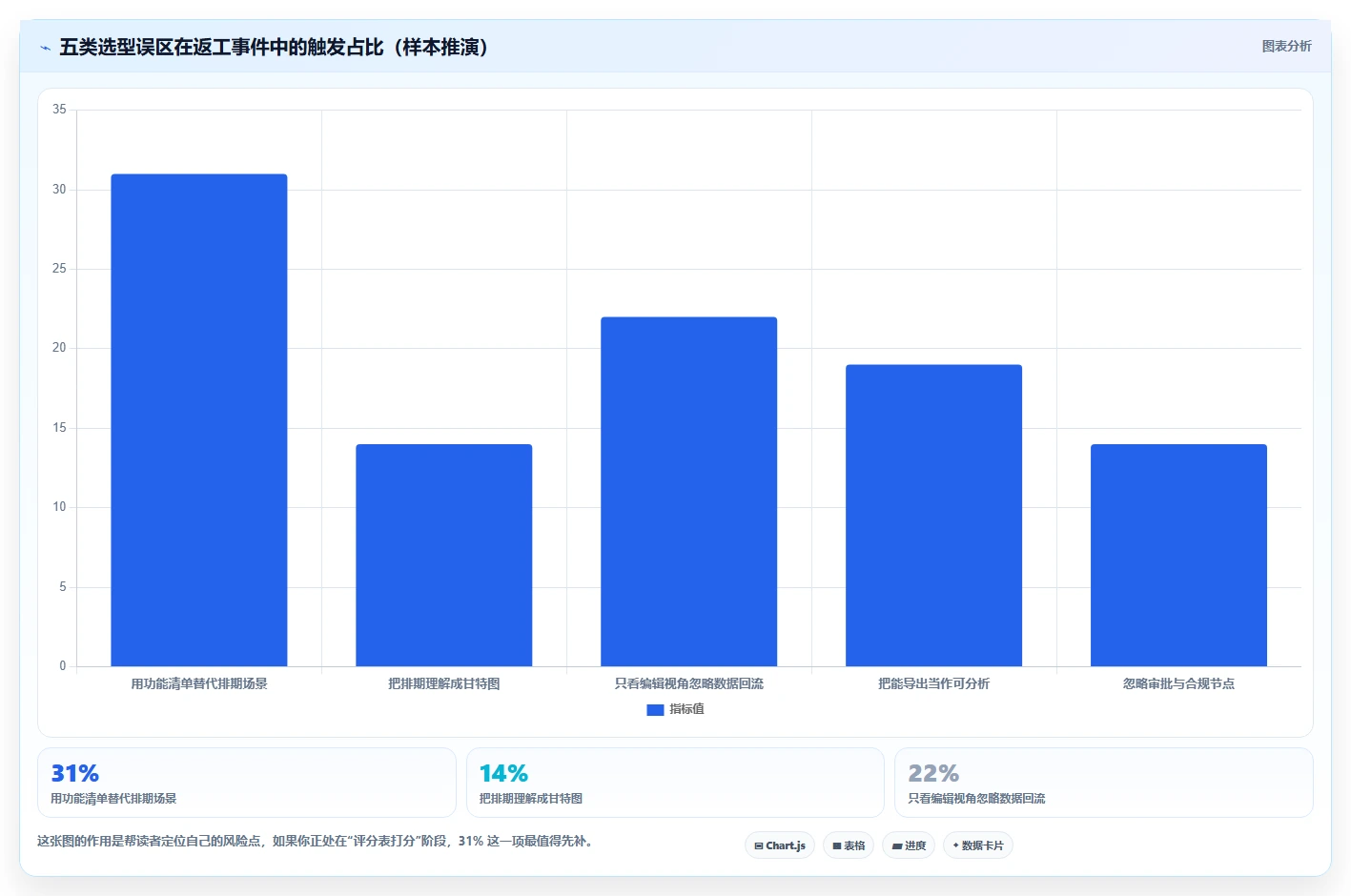Image resolution: width=1351 pixels, height=896 pixels.
Task: Click the y-axis value 25
Action: [x=59, y=269]
